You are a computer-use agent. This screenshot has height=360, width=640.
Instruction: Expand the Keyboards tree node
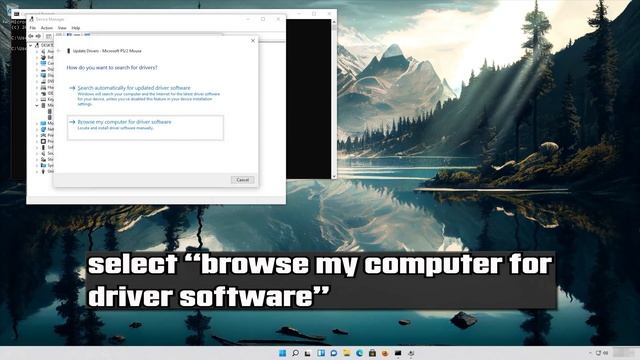(x=37, y=99)
